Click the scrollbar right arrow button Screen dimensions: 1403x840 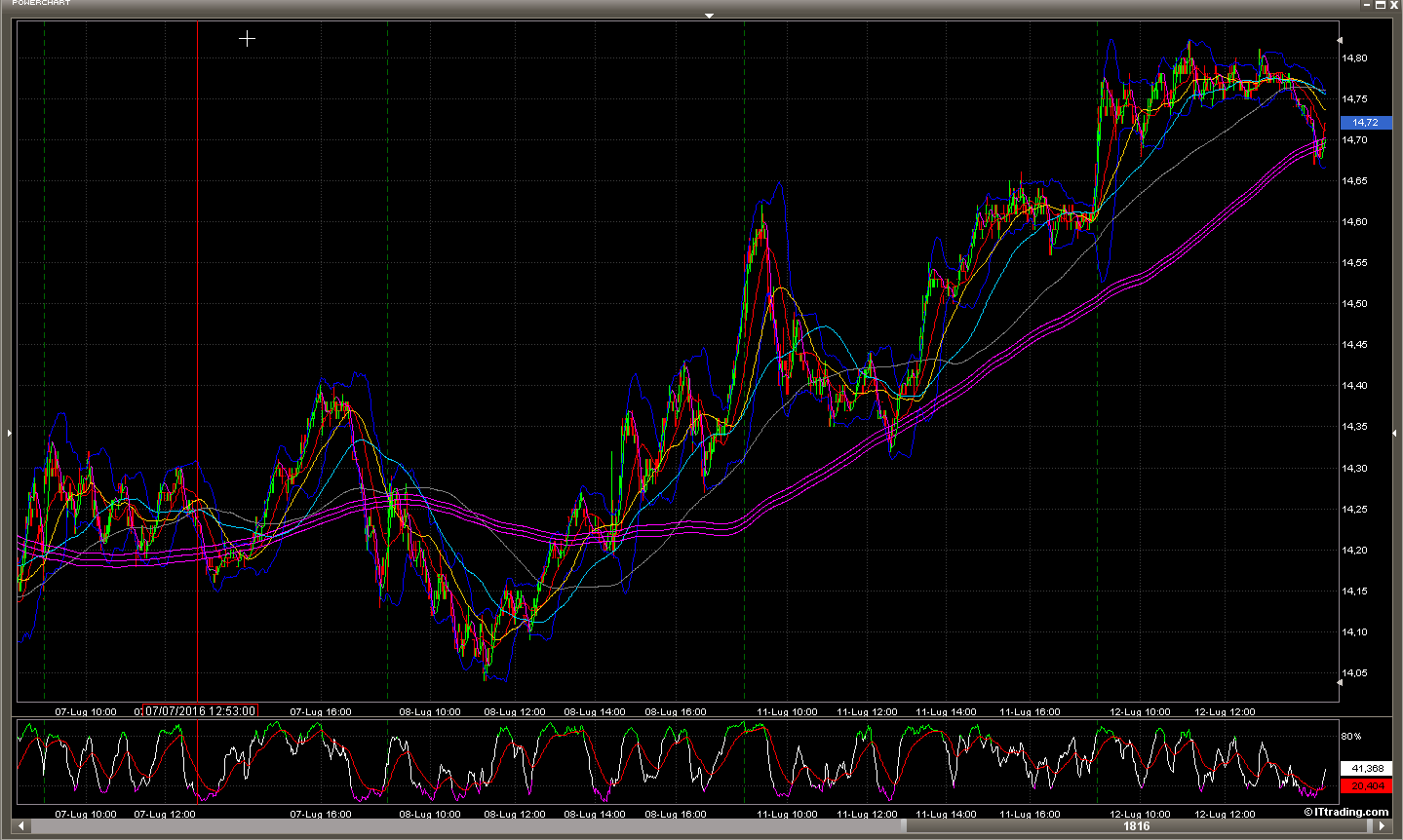point(1381,826)
